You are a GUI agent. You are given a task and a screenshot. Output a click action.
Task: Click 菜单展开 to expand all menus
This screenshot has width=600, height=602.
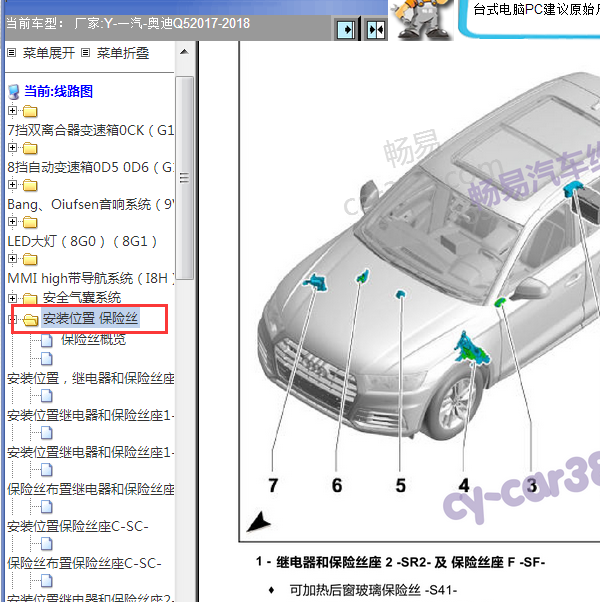49,53
